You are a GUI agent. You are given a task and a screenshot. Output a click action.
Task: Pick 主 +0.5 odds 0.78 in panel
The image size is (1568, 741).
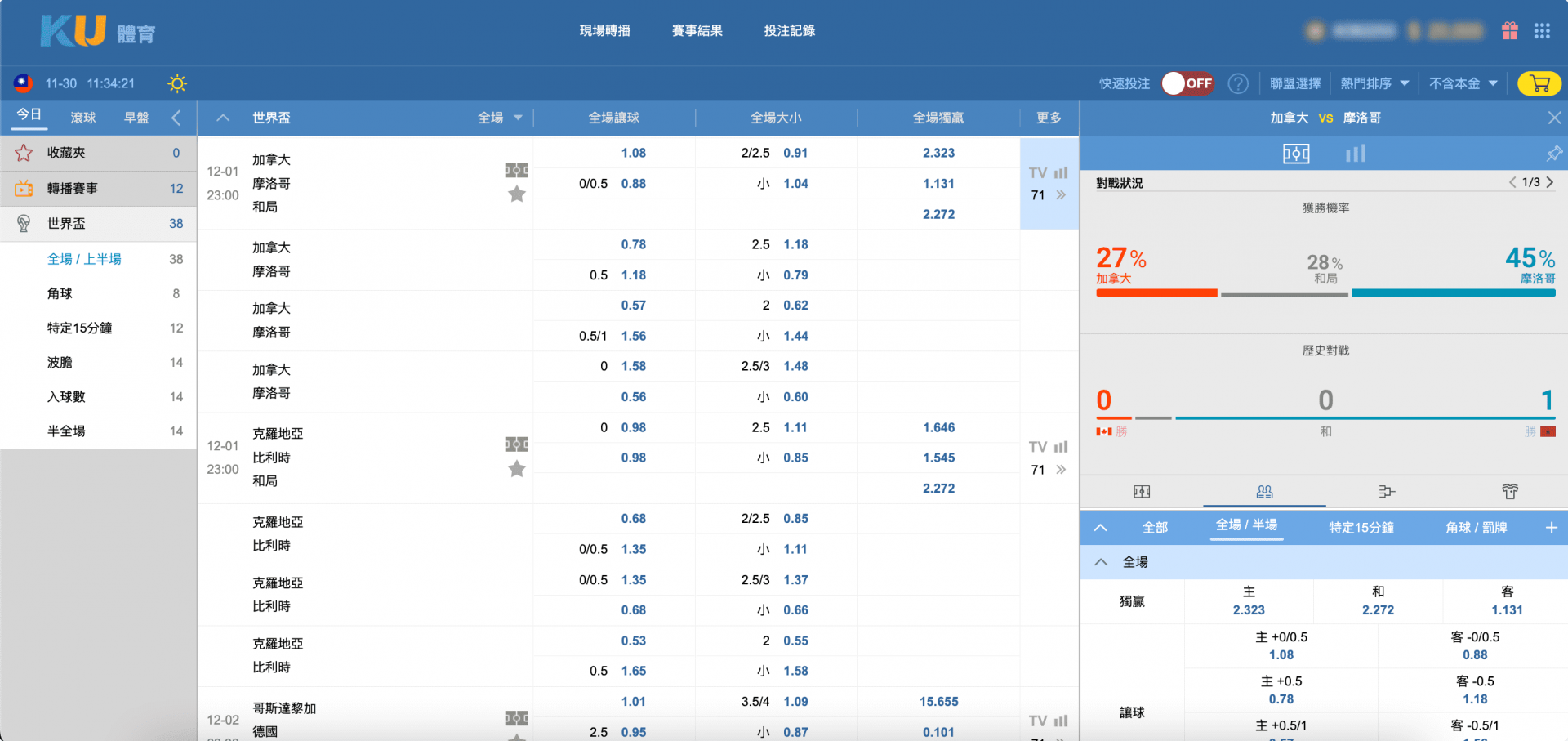(1281, 690)
